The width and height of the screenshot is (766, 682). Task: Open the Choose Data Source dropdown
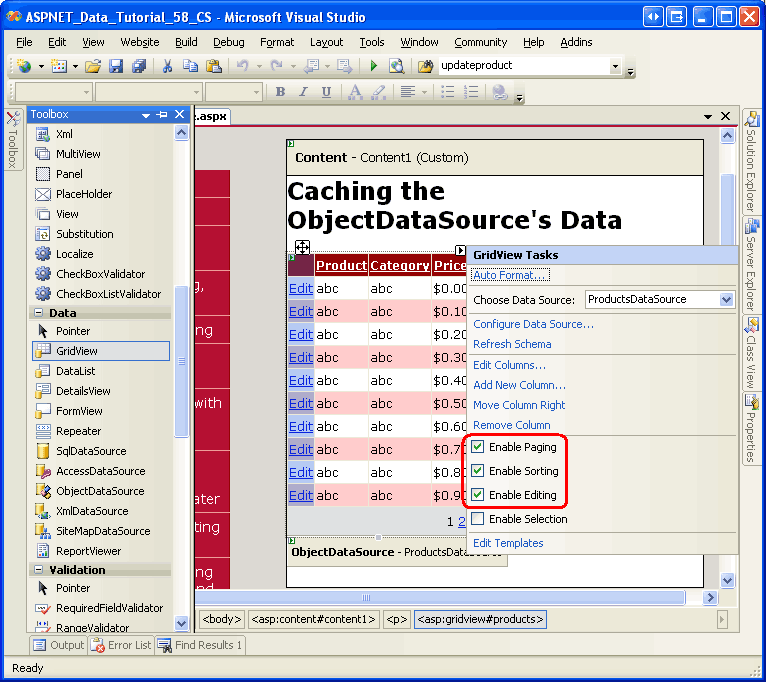[726, 299]
